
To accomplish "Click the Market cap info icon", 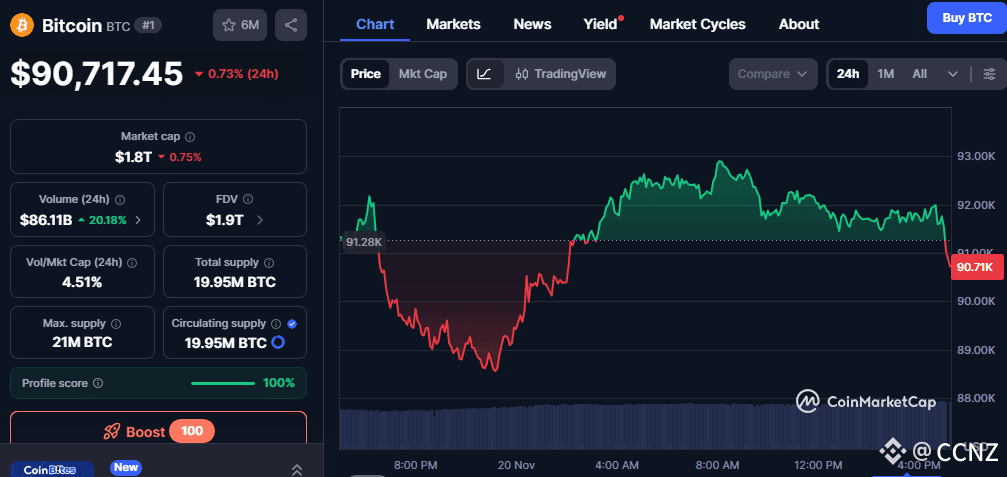I will (190, 136).
